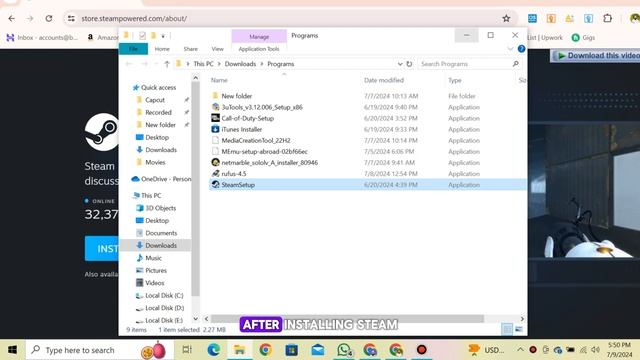Open the Mail app on taskbar

(318, 350)
